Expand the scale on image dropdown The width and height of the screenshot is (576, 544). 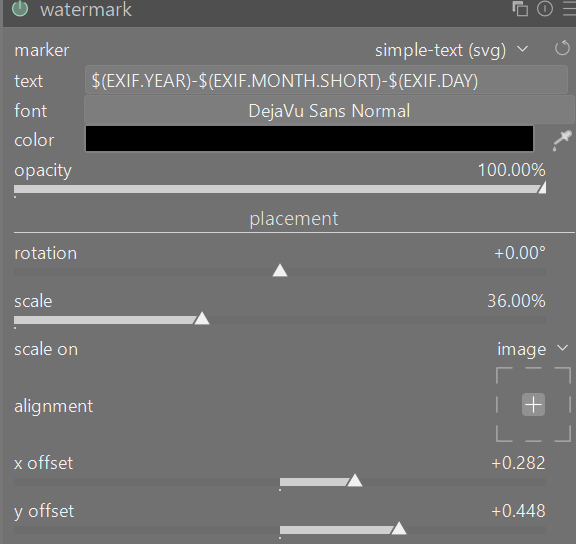[532, 349]
